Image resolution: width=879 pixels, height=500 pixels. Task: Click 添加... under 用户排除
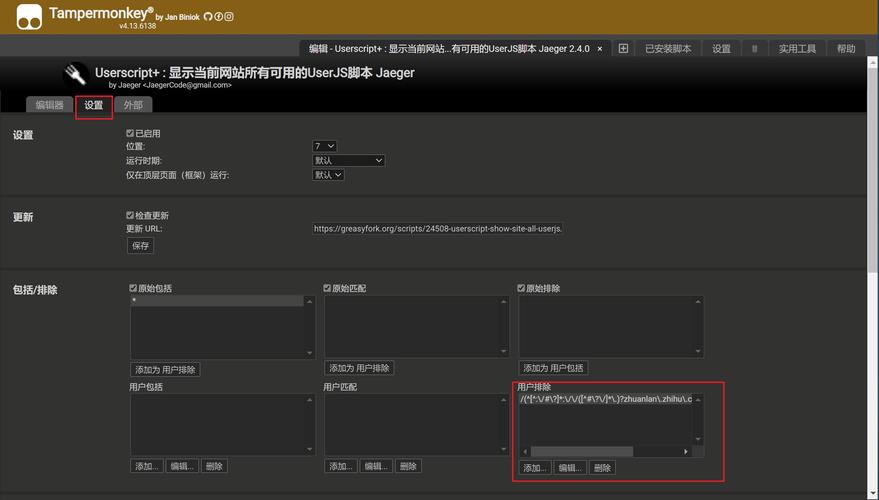point(535,468)
